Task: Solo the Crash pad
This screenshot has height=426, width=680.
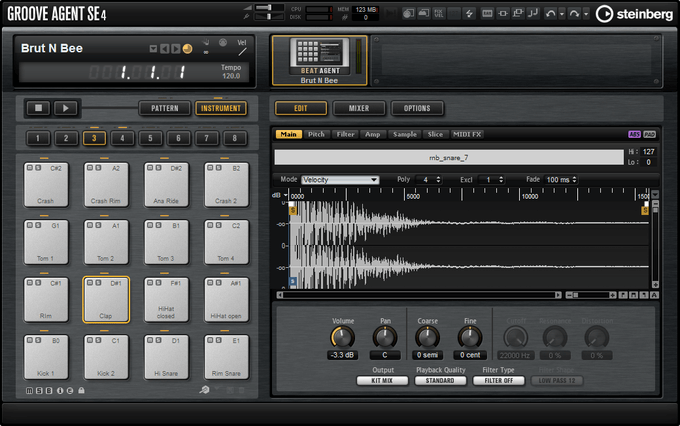Action: pos(38,168)
